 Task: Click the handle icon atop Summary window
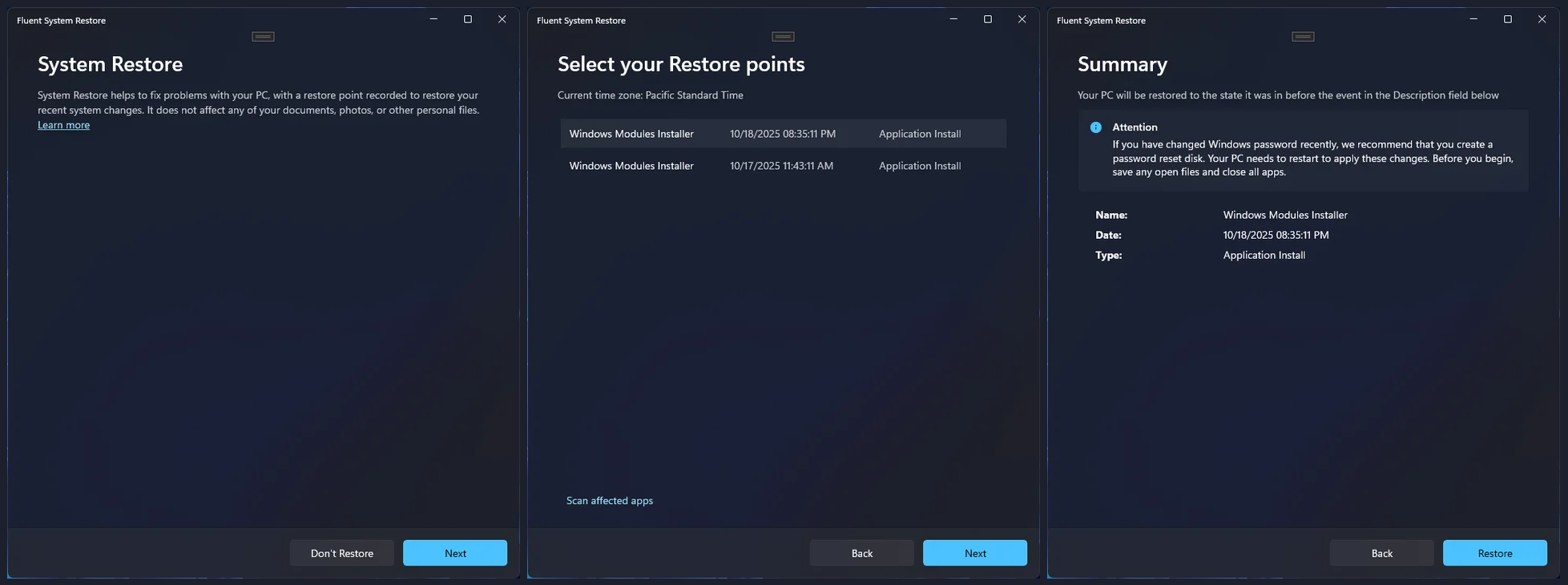(1303, 37)
